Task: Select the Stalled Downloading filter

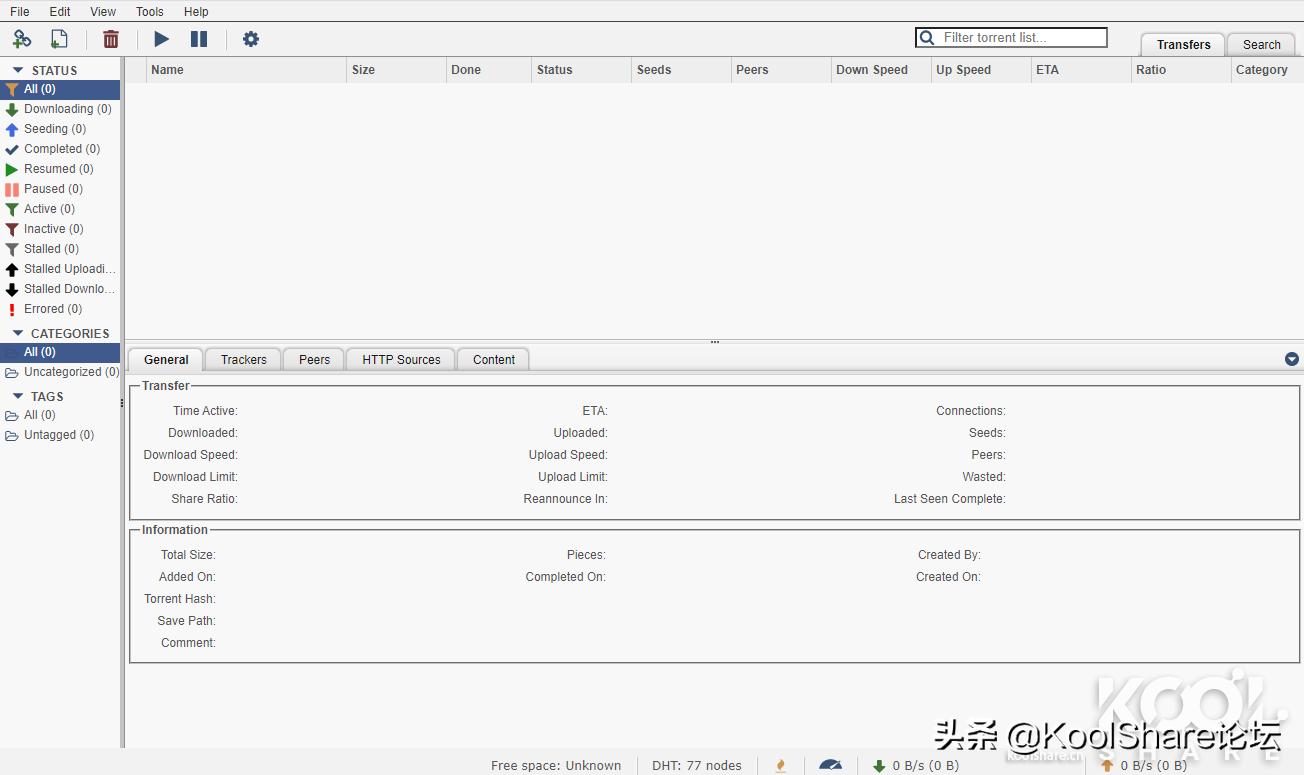Action: [x=60, y=289]
